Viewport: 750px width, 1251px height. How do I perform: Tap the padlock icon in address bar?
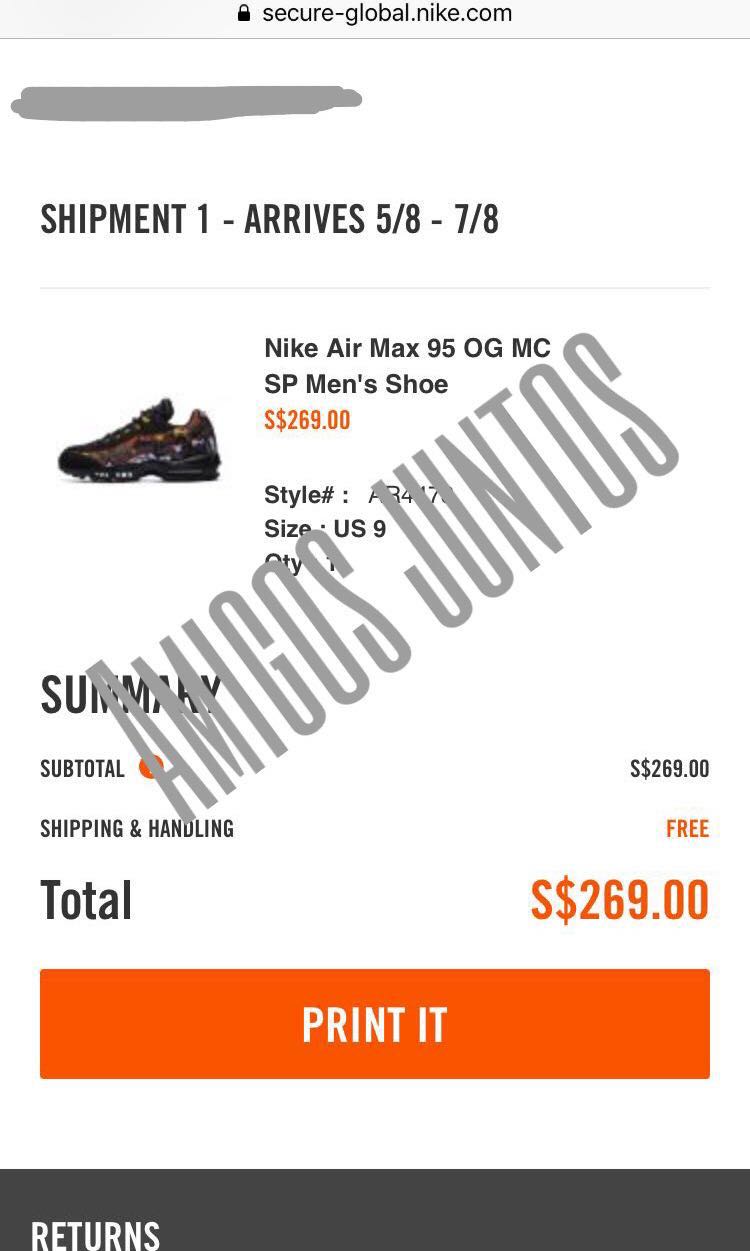click(243, 14)
